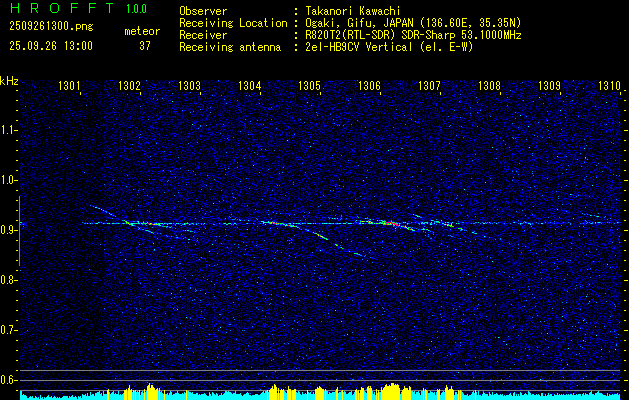
Task: Click the version number 1.0.0
Action: 136,9
